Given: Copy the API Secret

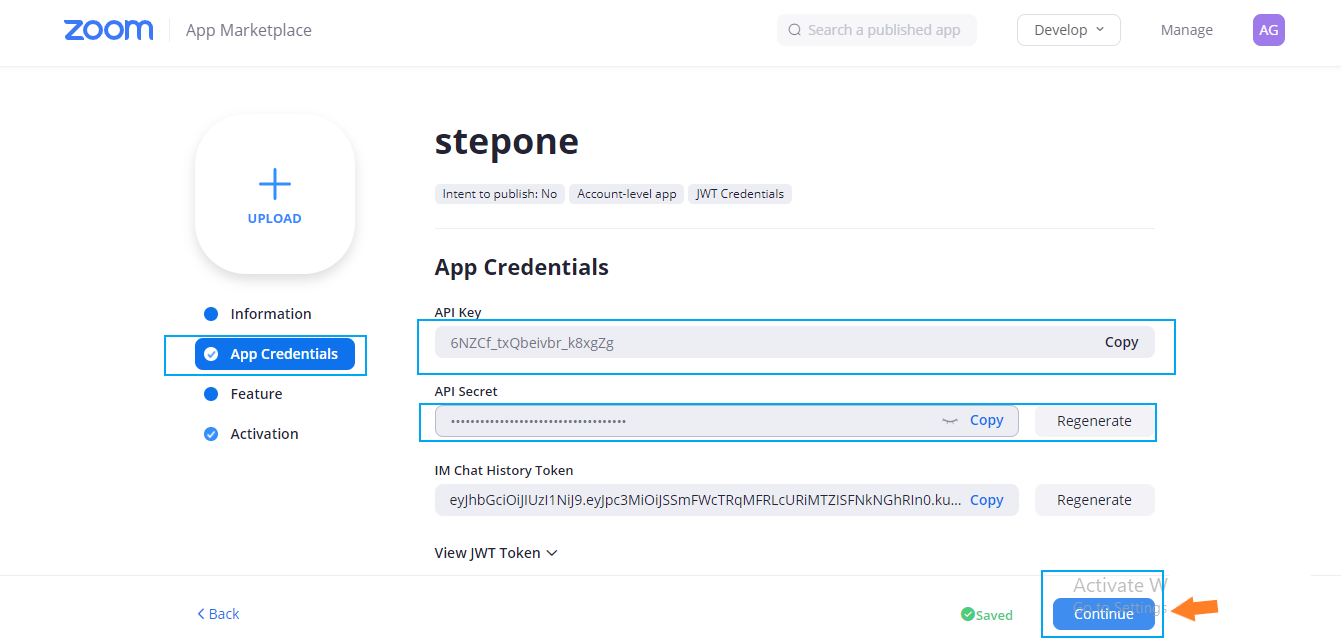Looking at the screenshot, I should (x=987, y=421).
